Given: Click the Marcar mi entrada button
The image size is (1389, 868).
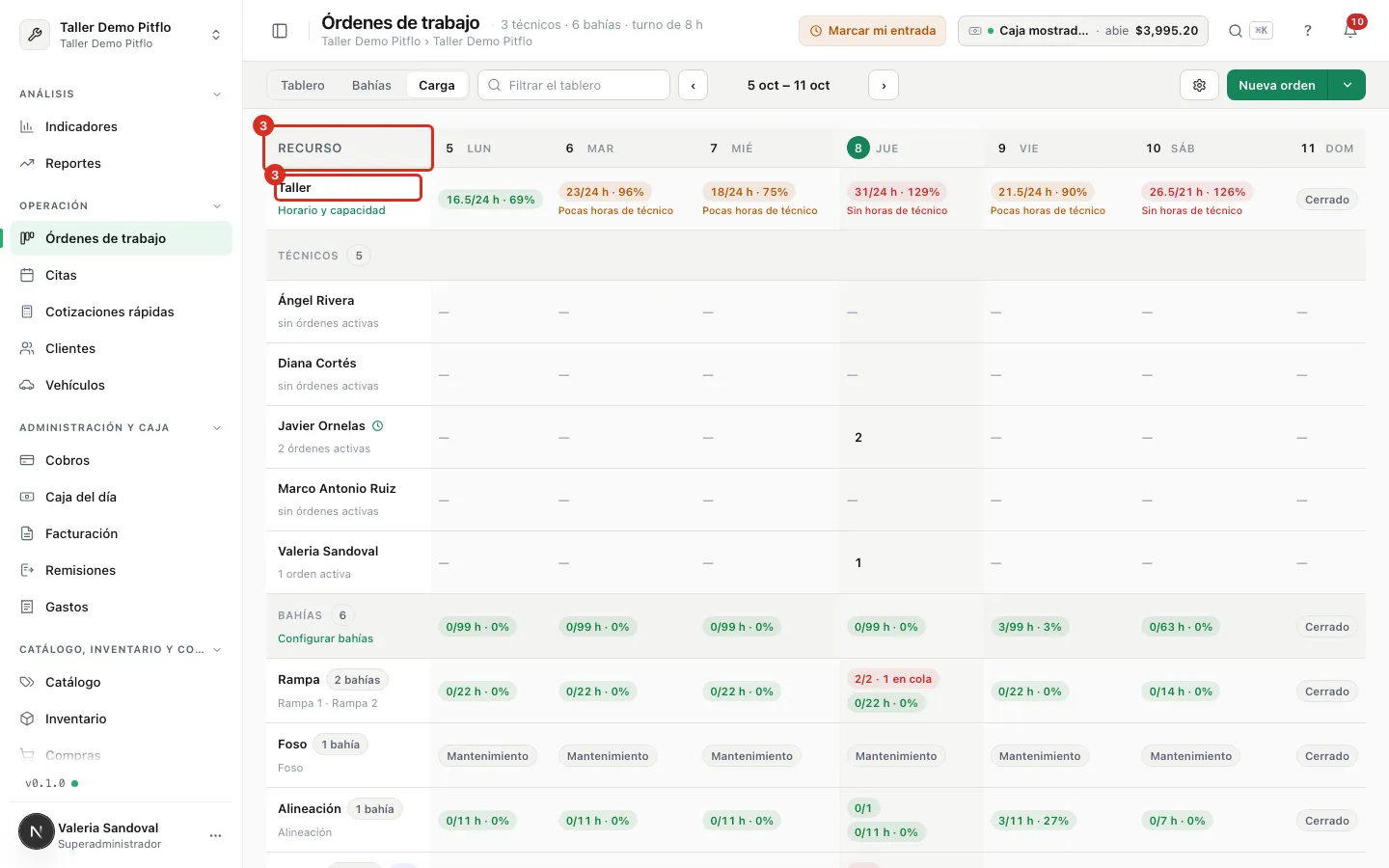Looking at the screenshot, I should coord(872,31).
